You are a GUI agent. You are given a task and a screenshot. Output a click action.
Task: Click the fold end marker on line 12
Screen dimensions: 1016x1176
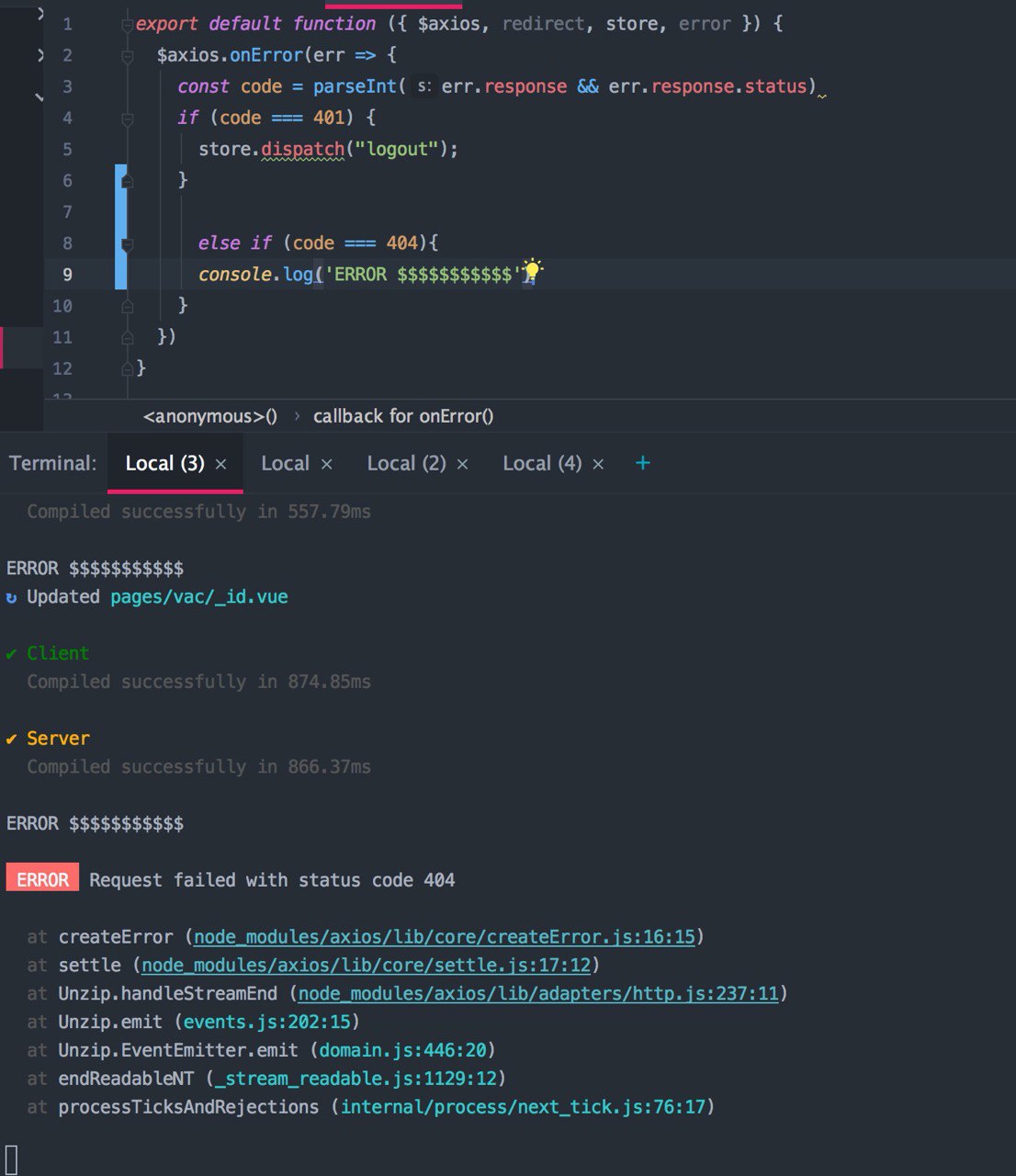point(127,368)
